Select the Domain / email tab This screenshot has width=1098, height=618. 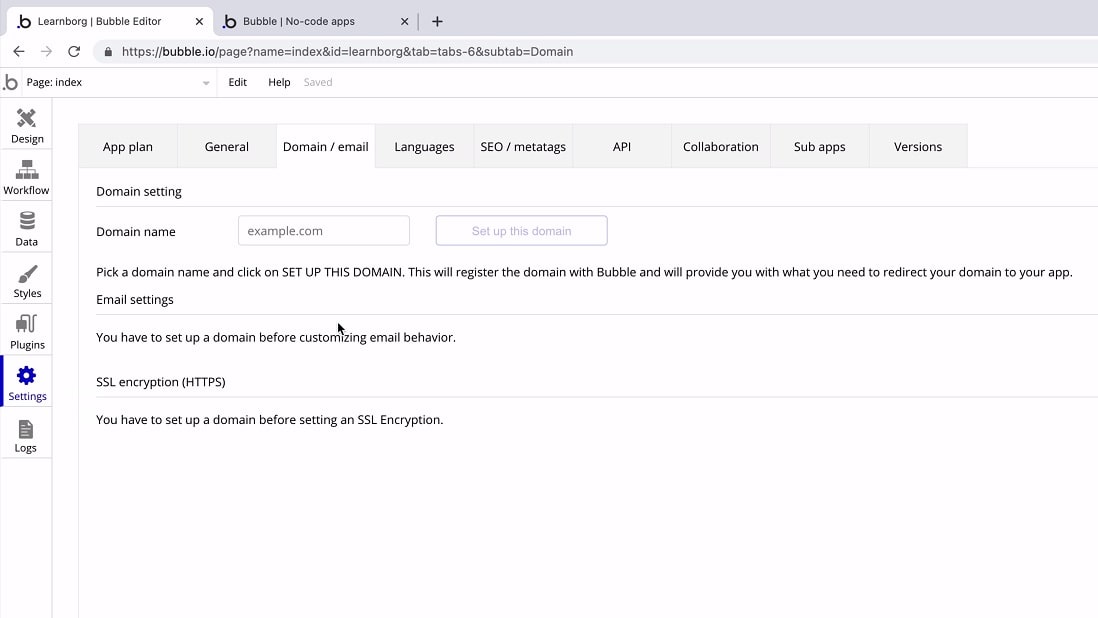coord(326,146)
